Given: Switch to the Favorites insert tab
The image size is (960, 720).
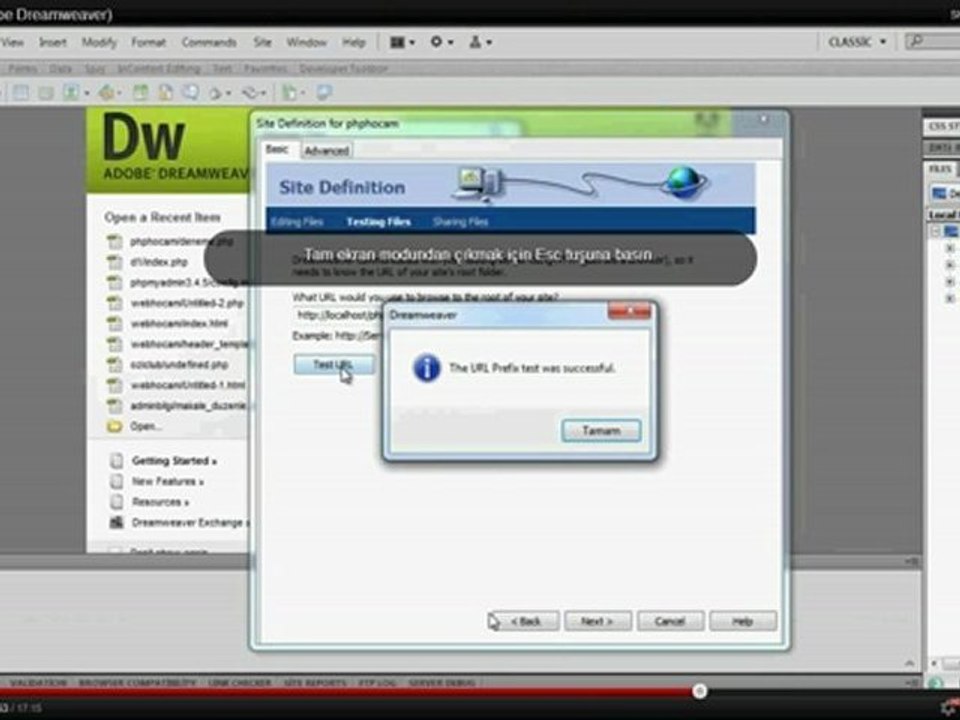Looking at the screenshot, I should (x=265, y=68).
